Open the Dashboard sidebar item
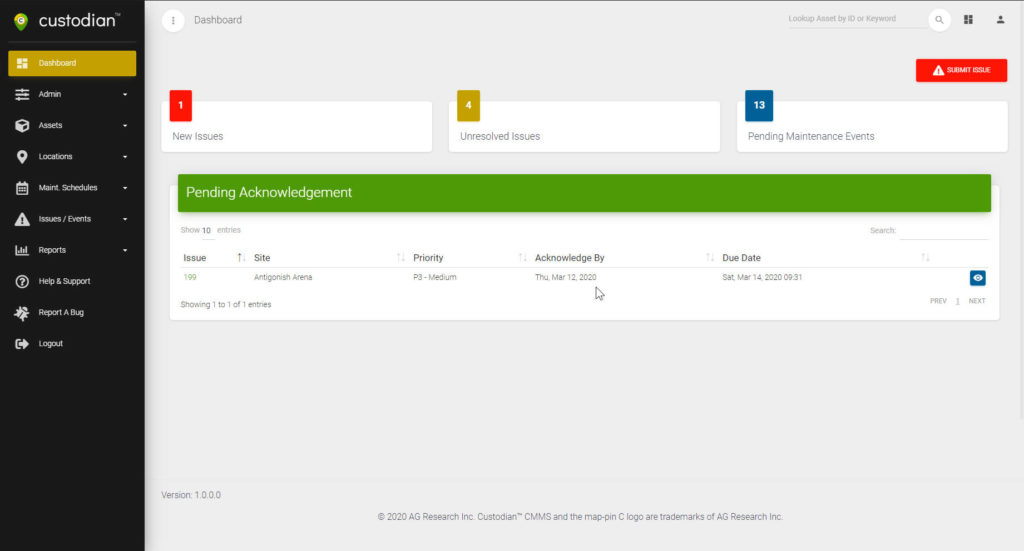The height and width of the screenshot is (551, 1024). coord(72,64)
